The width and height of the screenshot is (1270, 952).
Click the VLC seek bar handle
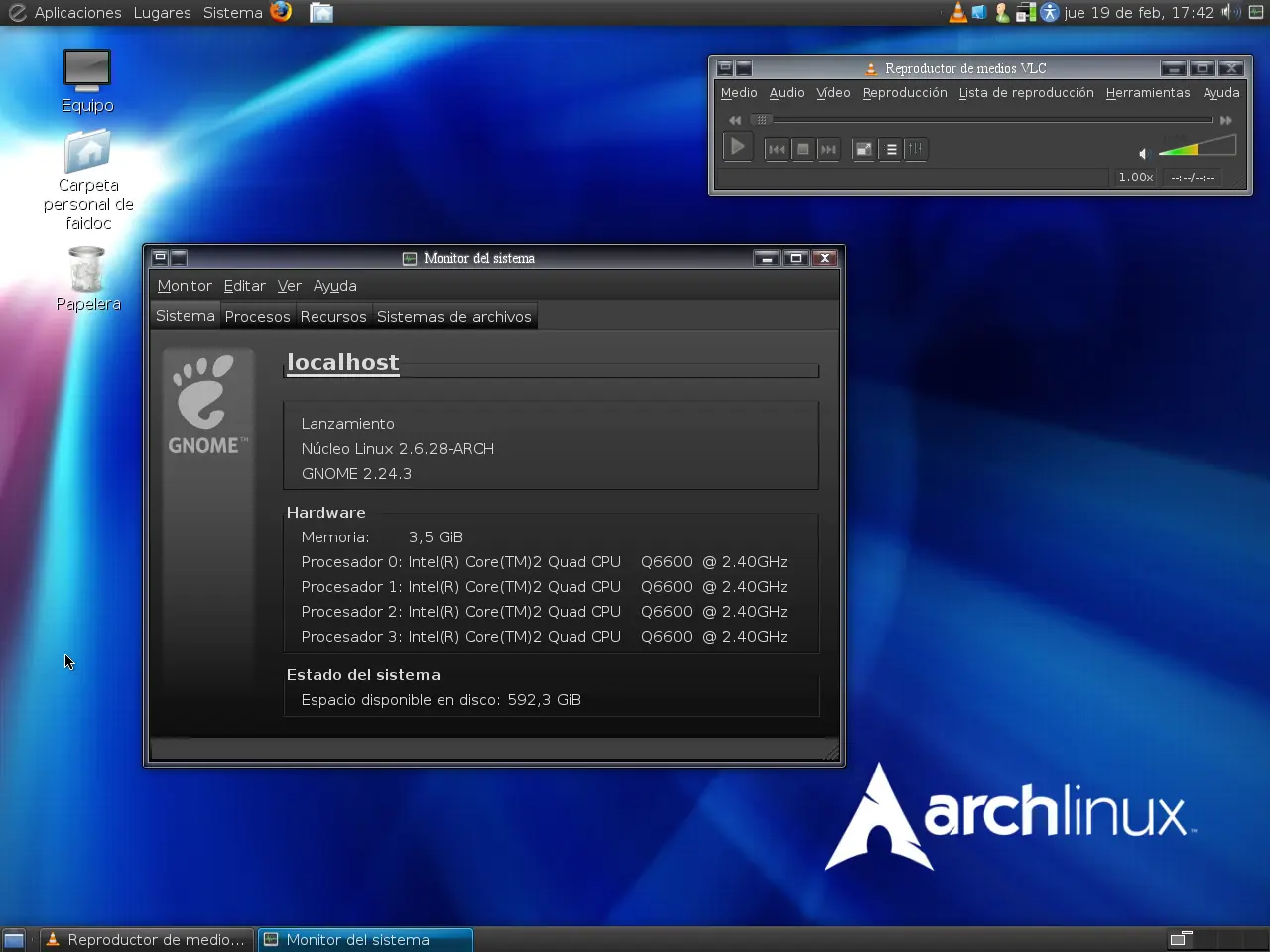point(761,120)
